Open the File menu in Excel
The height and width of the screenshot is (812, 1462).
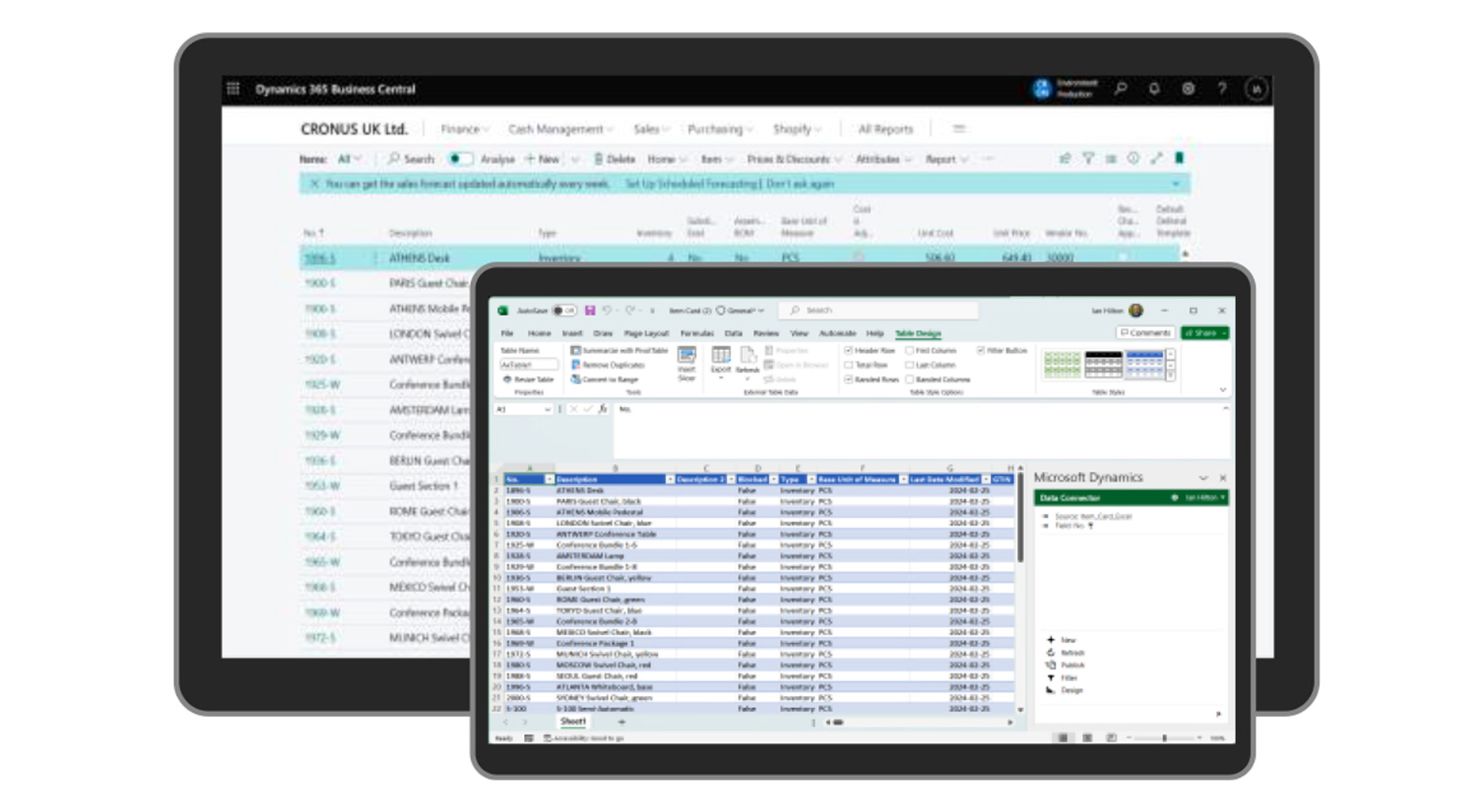(x=507, y=334)
